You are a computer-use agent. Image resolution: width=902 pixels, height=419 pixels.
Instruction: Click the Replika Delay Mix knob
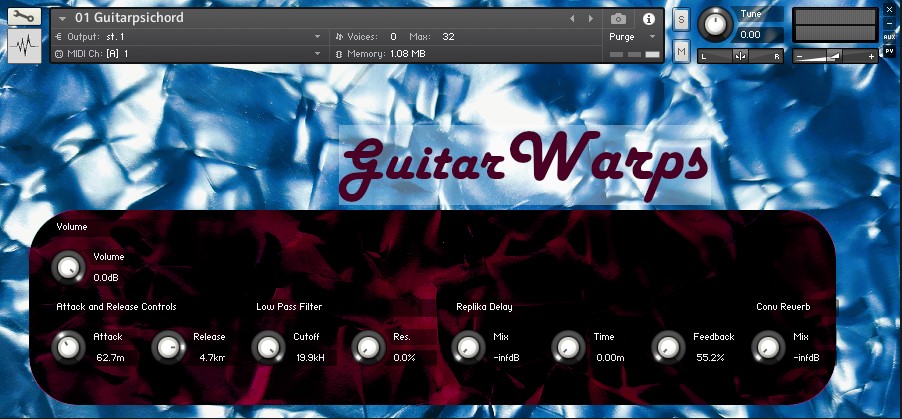469,348
